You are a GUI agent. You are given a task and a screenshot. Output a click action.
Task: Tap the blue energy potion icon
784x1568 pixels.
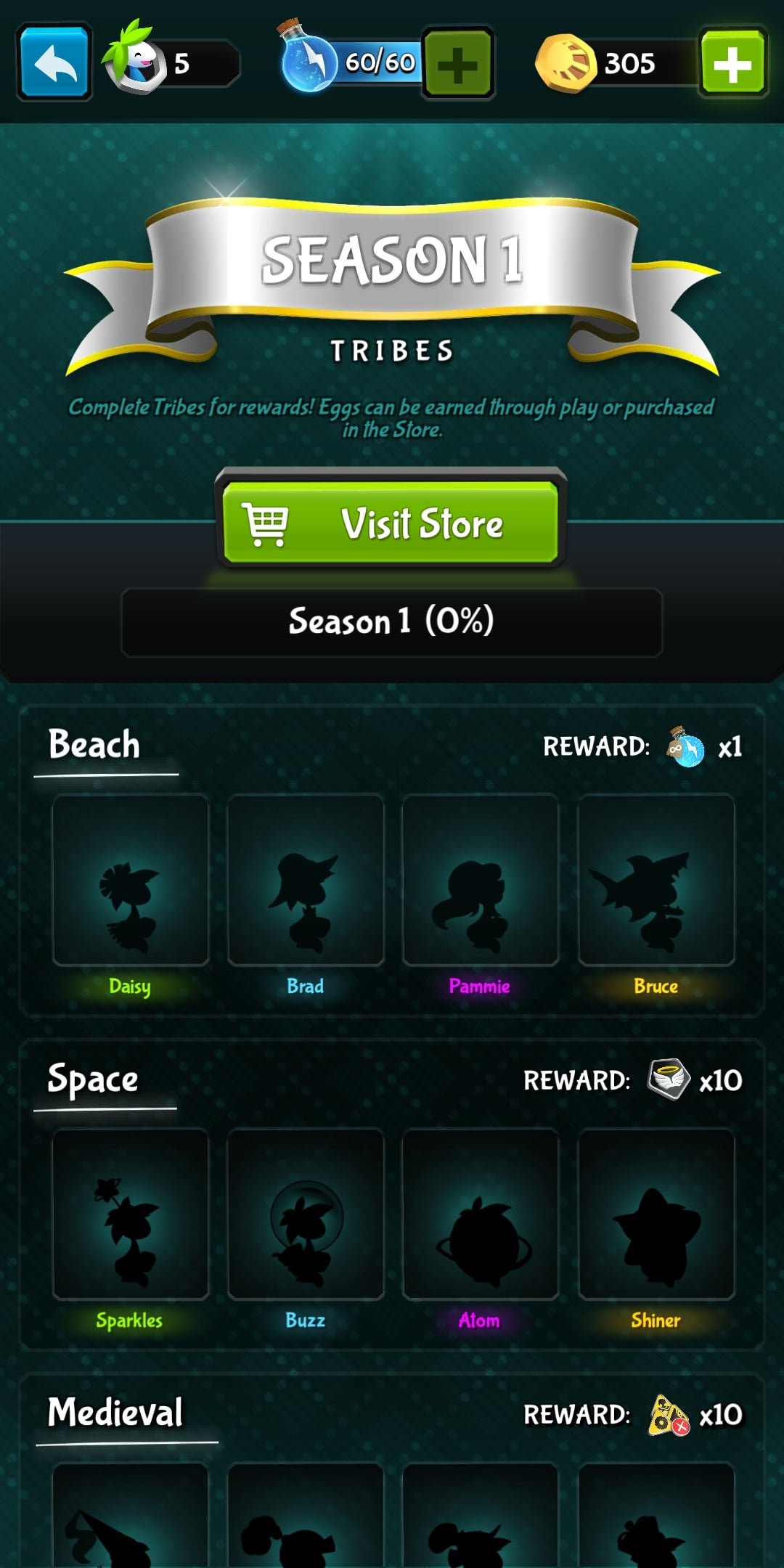point(308,58)
